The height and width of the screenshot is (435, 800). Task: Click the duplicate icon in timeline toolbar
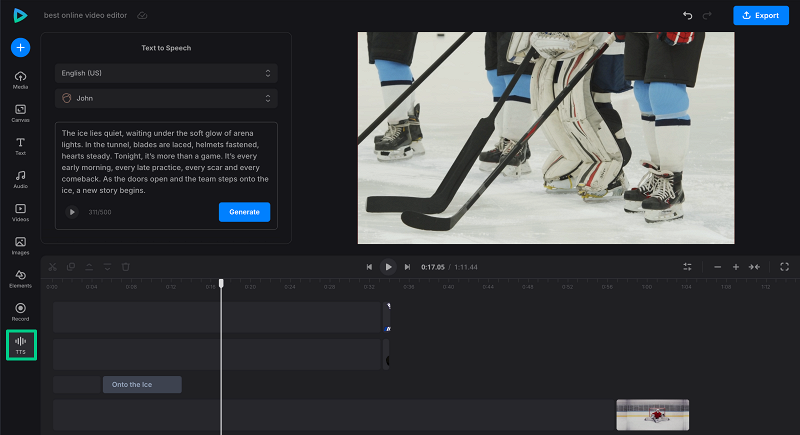click(71, 267)
